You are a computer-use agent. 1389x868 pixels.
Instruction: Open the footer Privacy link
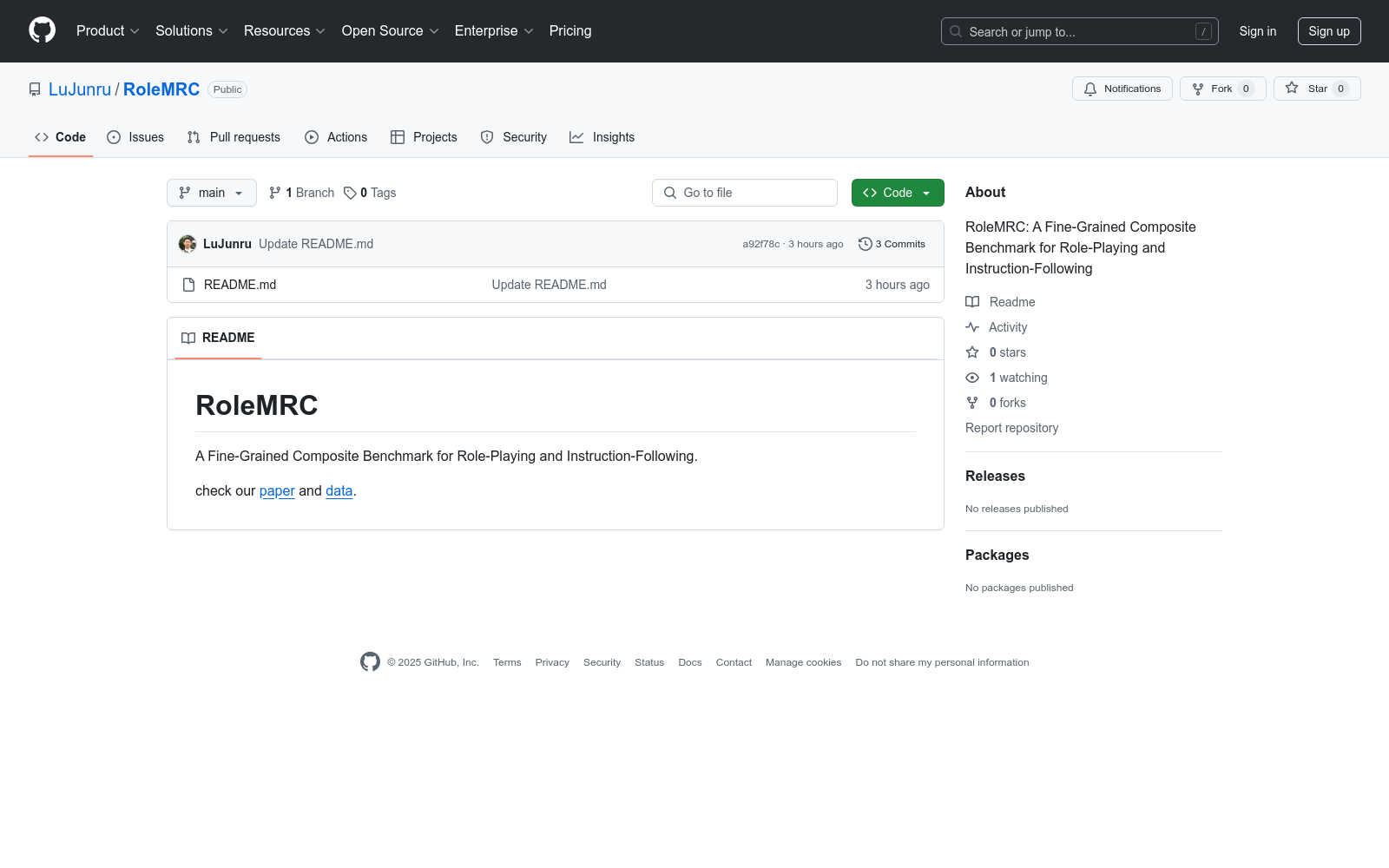[552, 662]
